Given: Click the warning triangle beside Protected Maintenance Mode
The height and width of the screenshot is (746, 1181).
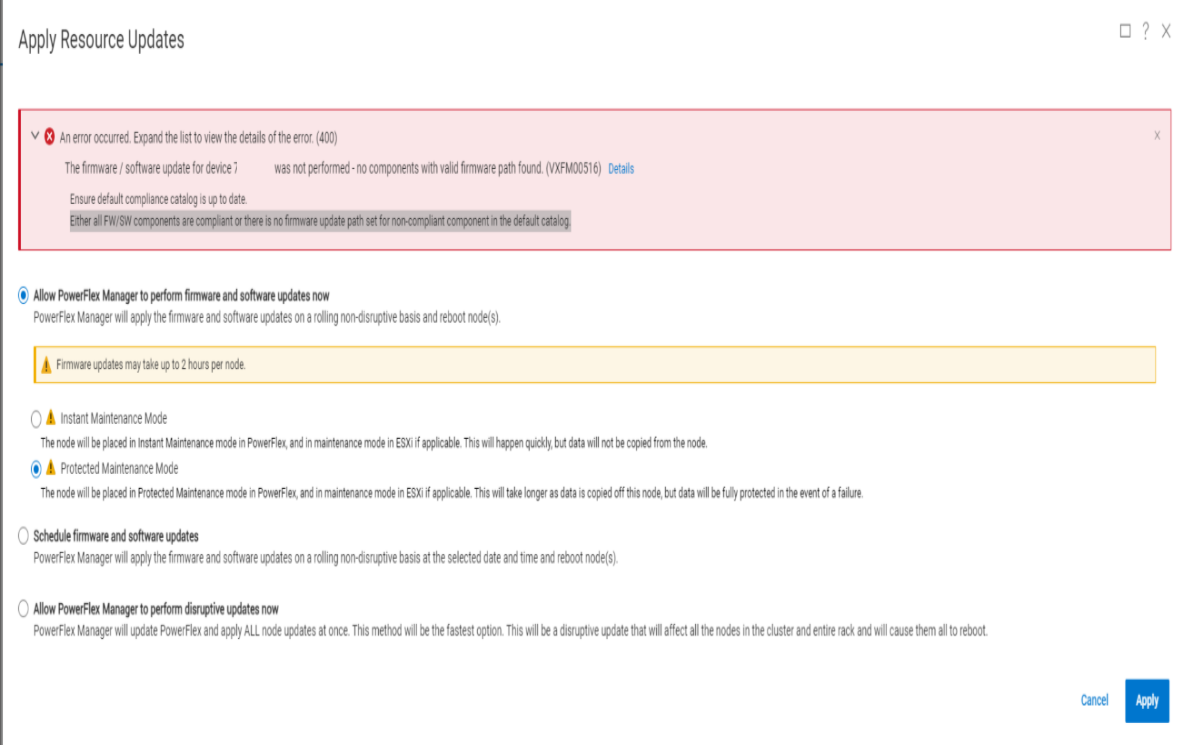Looking at the screenshot, I should tap(49, 467).
